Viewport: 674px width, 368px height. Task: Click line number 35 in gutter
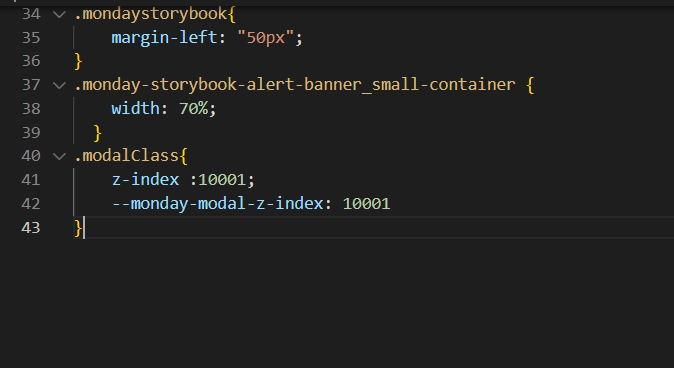pyautogui.click(x=31, y=38)
